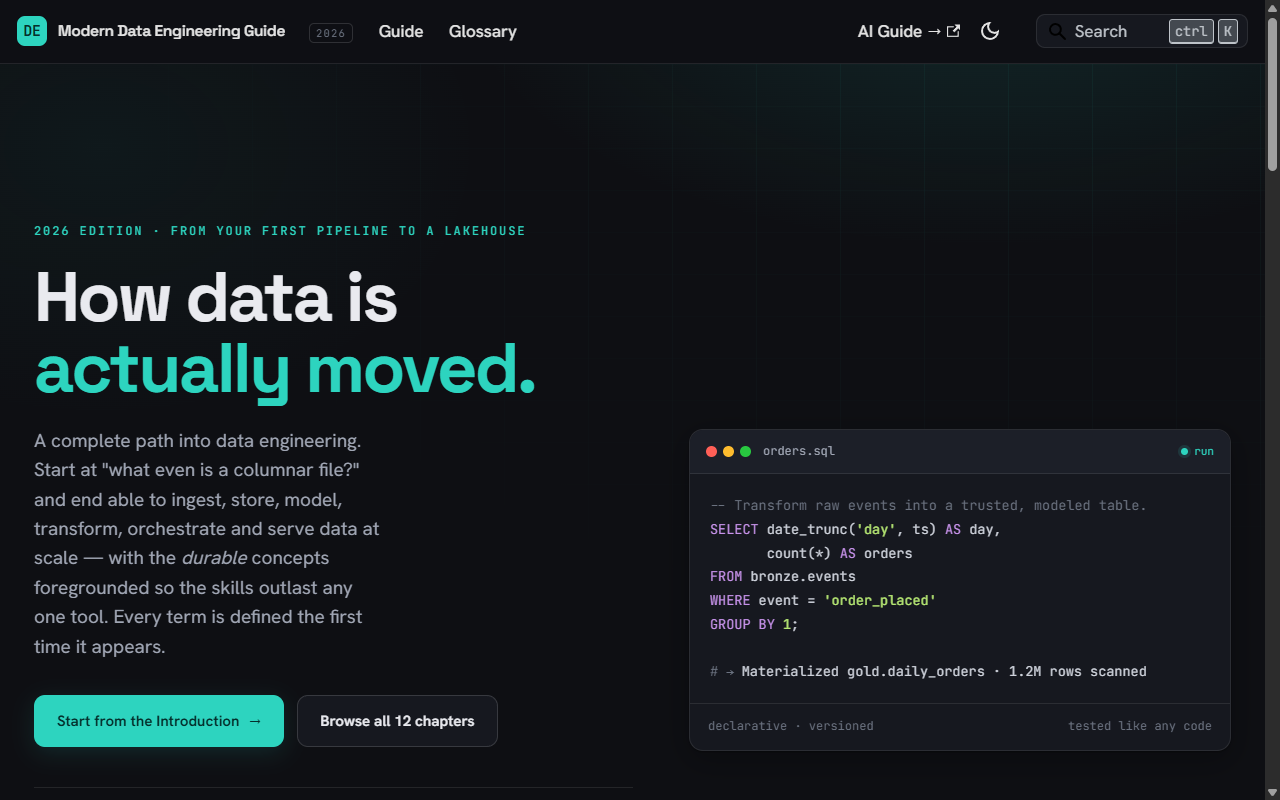Click the external-link icon beside AI Guide
Image resolution: width=1280 pixels, height=800 pixels.
point(953,31)
